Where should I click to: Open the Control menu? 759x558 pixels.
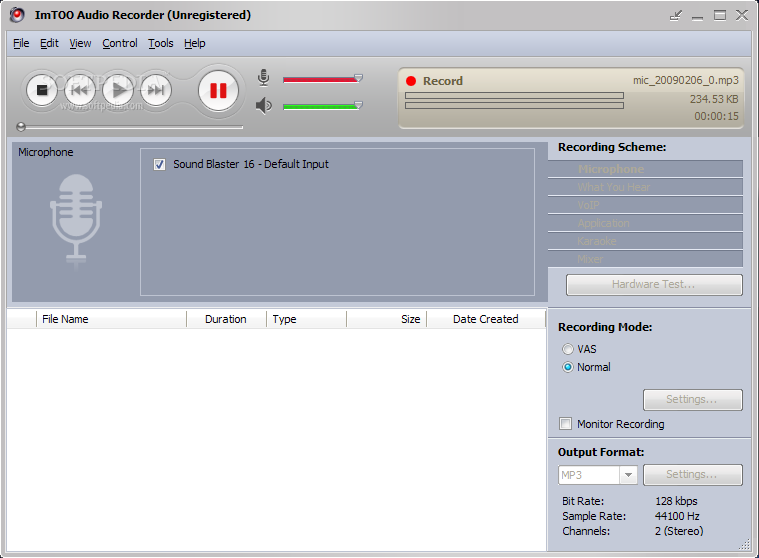pos(120,44)
